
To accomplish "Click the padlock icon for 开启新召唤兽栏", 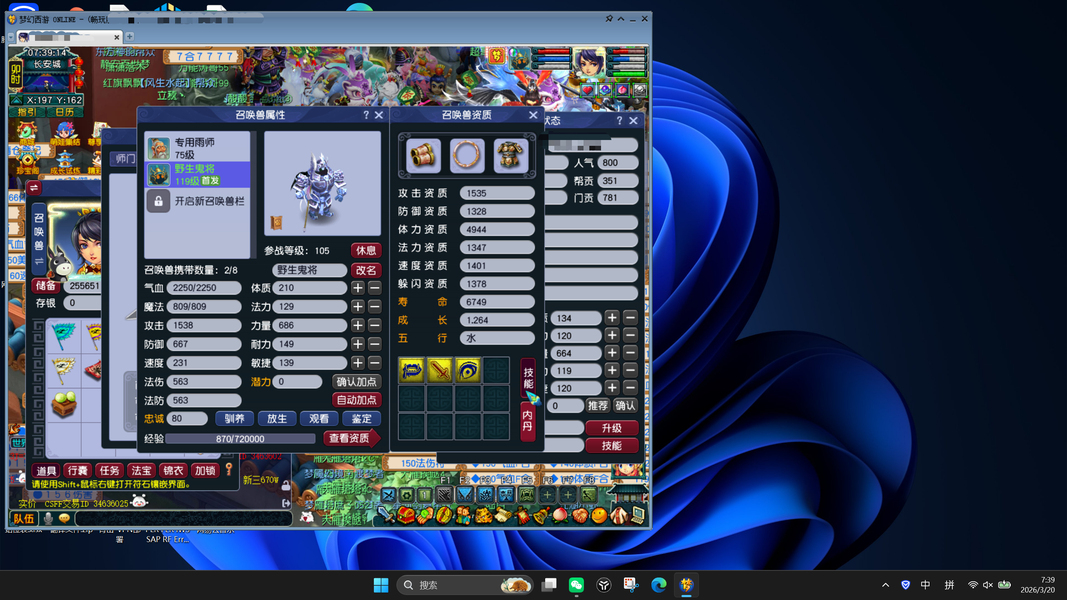I will tap(158, 201).
